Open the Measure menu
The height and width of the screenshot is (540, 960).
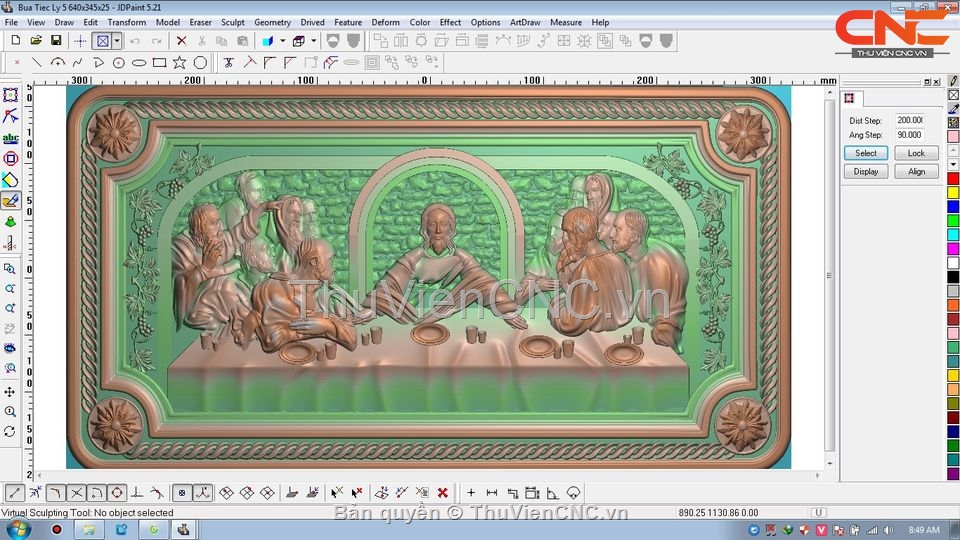(x=566, y=22)
